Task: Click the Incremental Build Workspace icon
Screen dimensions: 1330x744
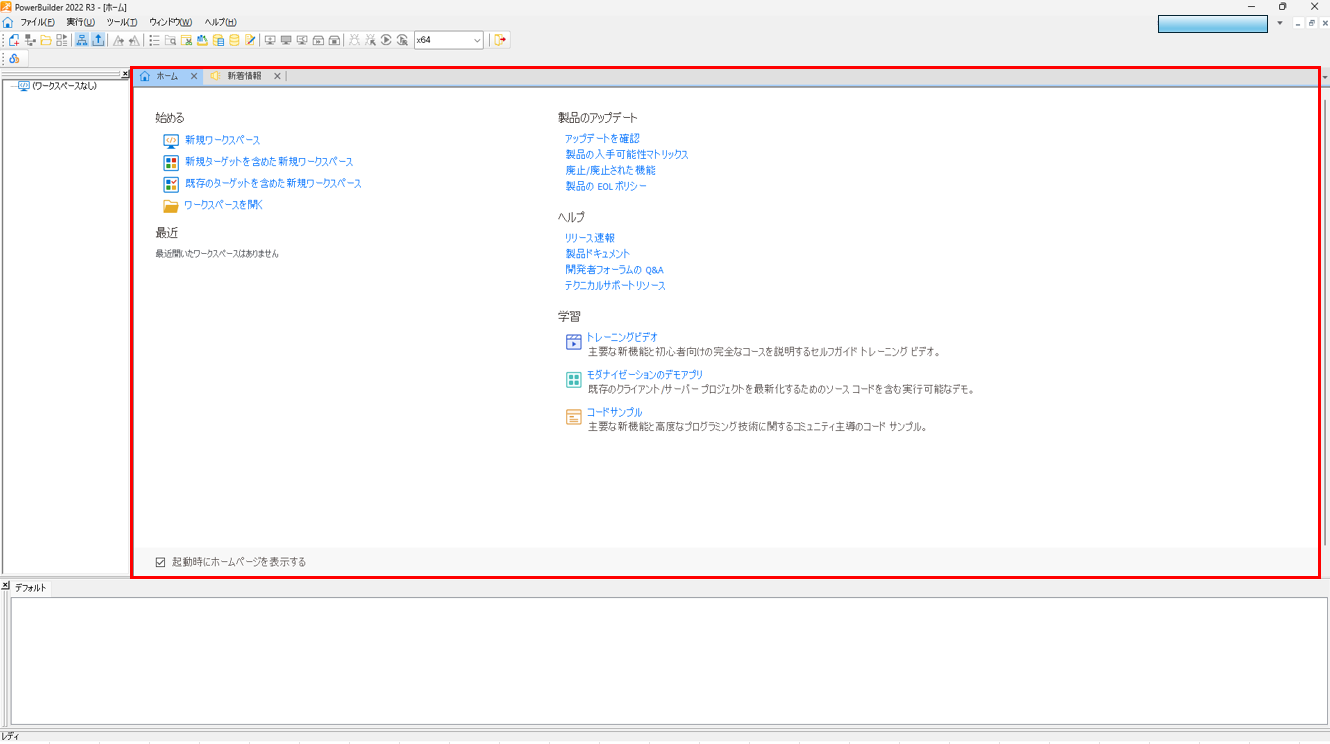Action: (x=270, y=40)
